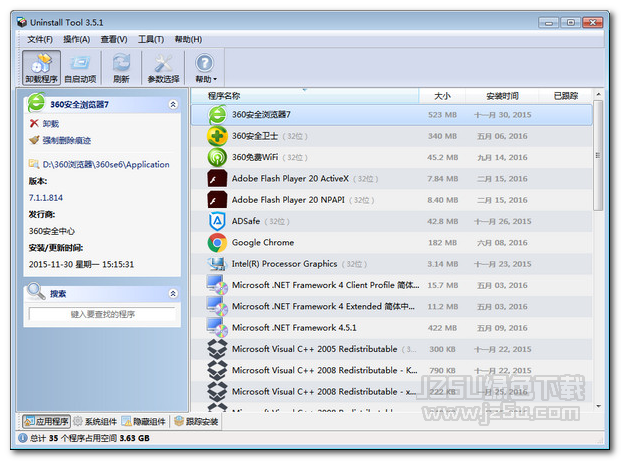This screenshot has width=621, height=461.
Task: Switch to the 系统组件 tab
Action: (95, 421)
